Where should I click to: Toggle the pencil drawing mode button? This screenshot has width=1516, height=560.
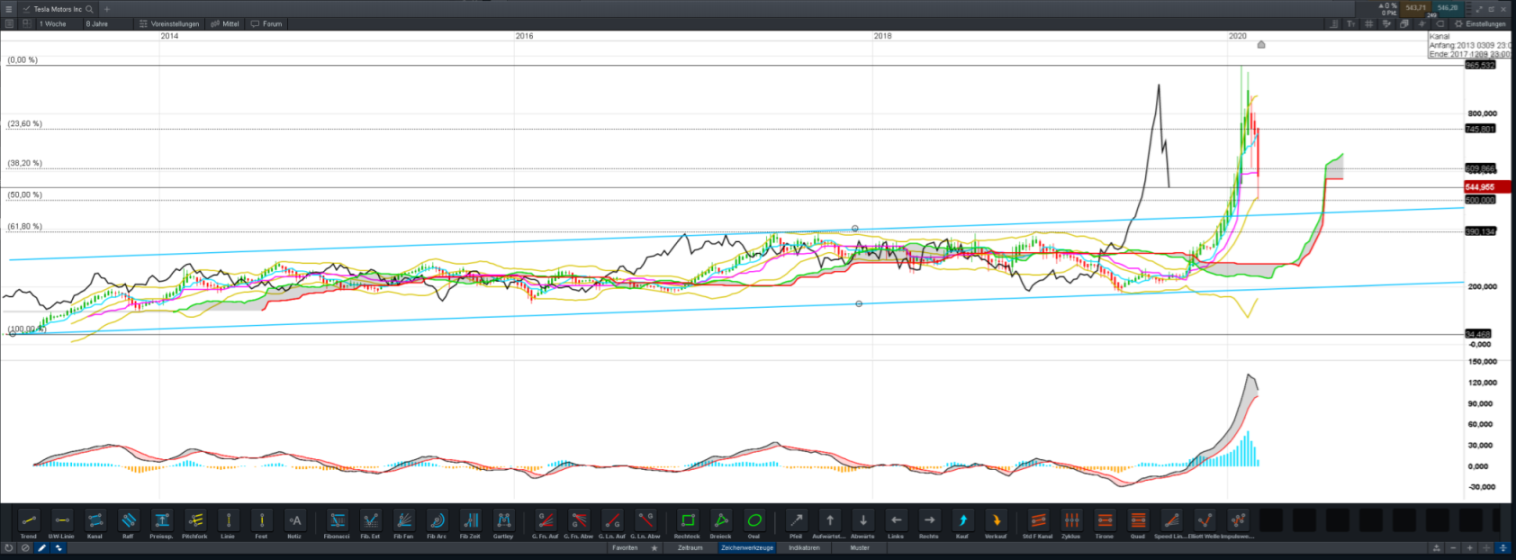coord(42,548)
